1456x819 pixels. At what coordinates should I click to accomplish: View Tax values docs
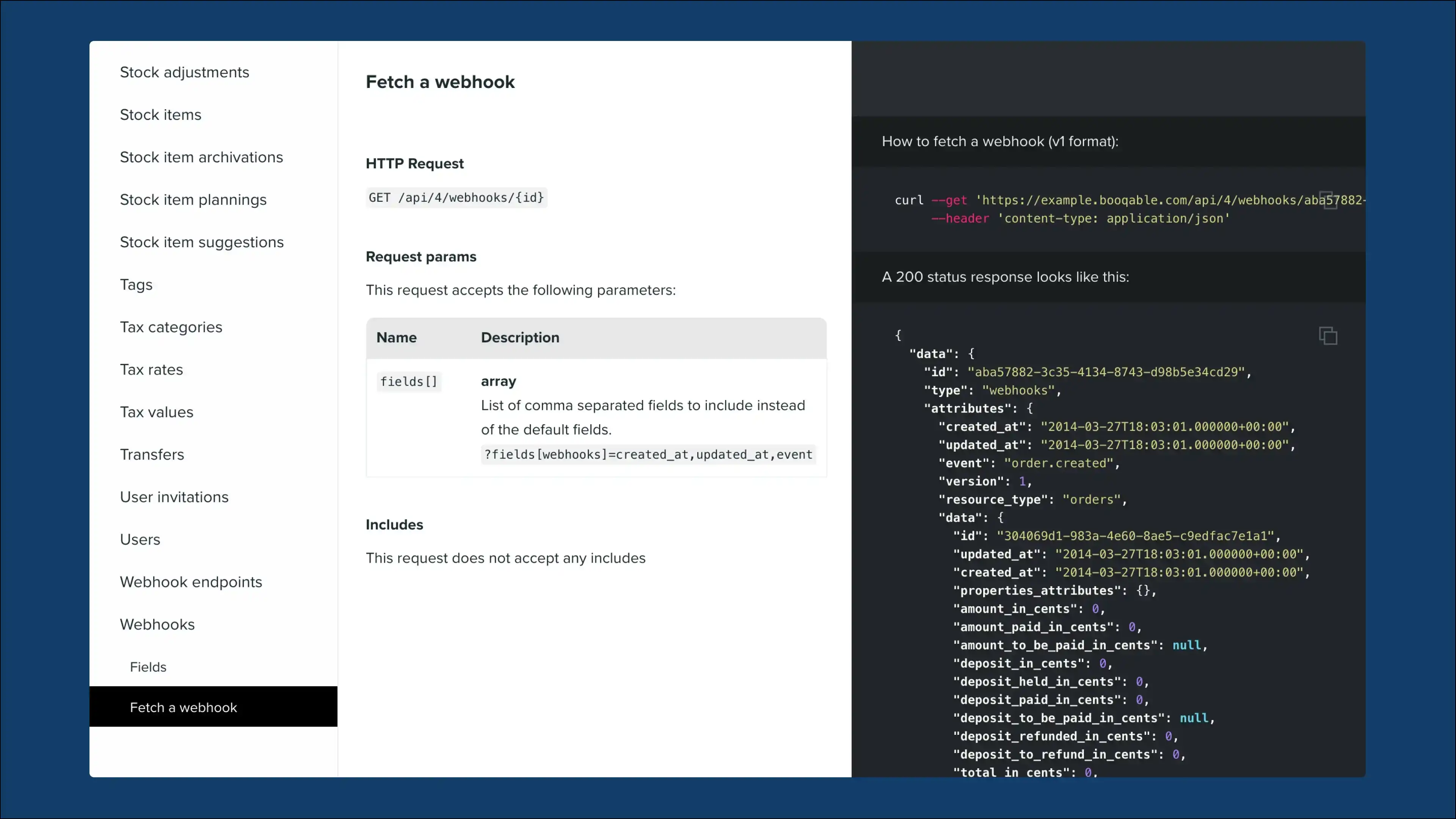[157, 411]
